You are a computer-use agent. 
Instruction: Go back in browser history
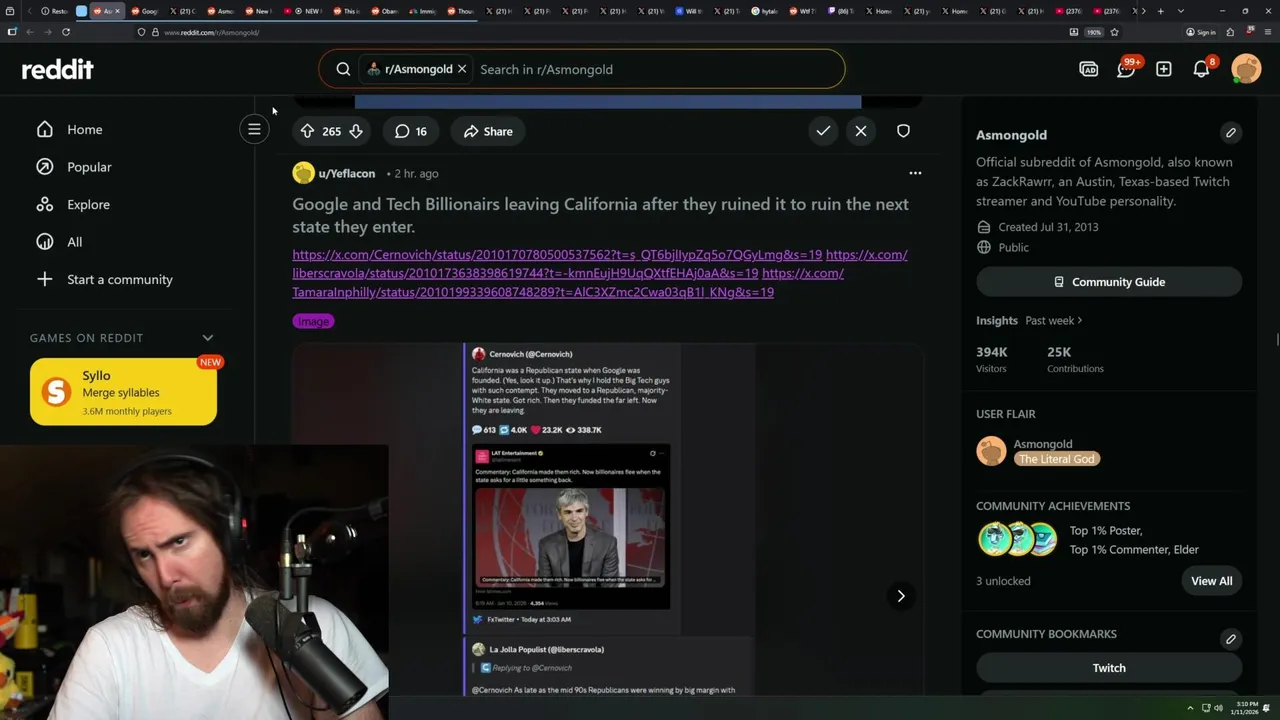(x=29, y=32)
